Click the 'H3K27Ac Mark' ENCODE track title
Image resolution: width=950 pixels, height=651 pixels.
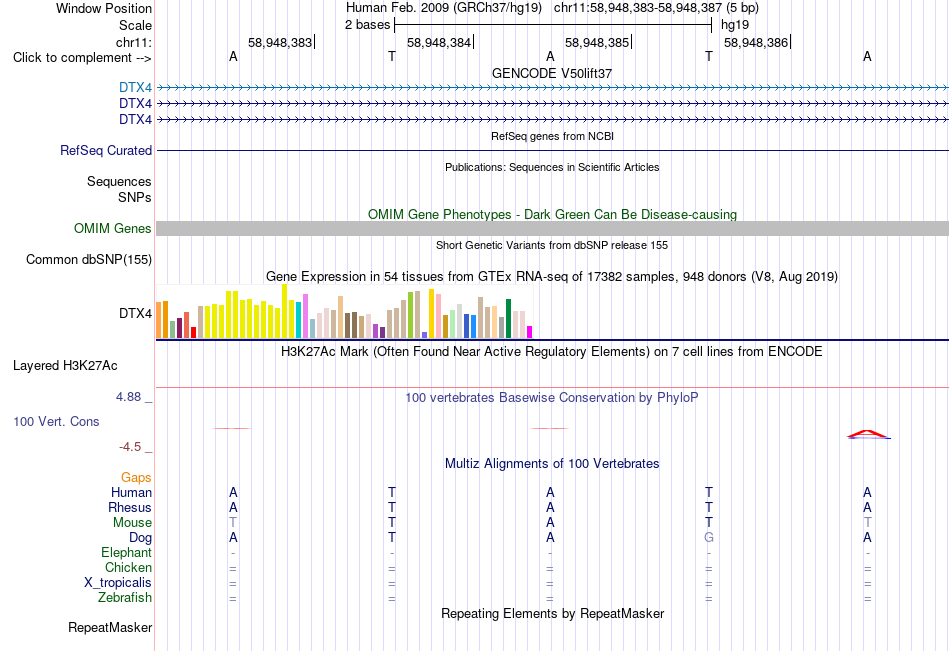point(552,352)
